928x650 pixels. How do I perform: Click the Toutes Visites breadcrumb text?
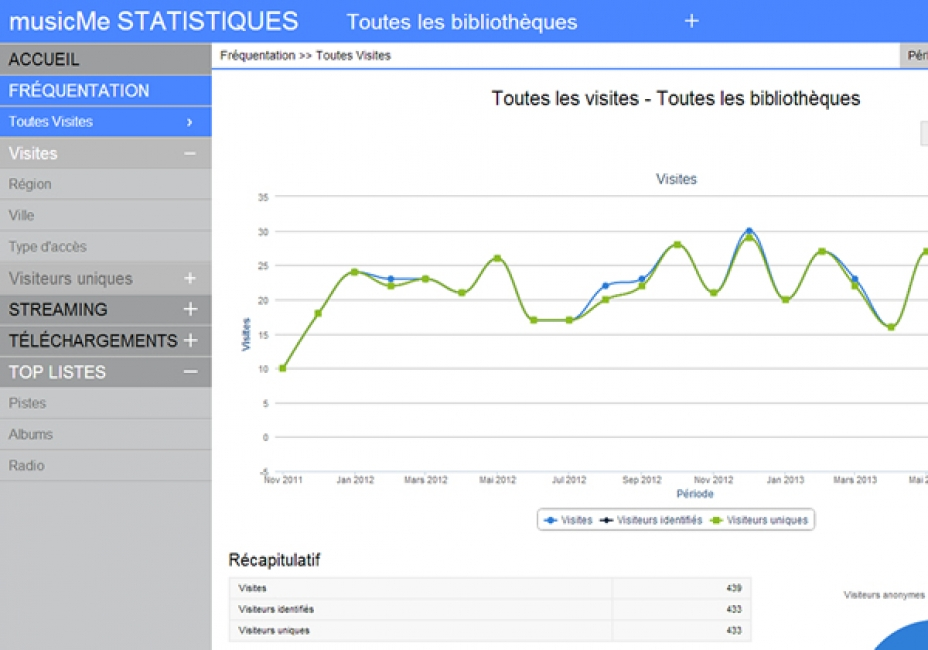[x=353, y=56]
